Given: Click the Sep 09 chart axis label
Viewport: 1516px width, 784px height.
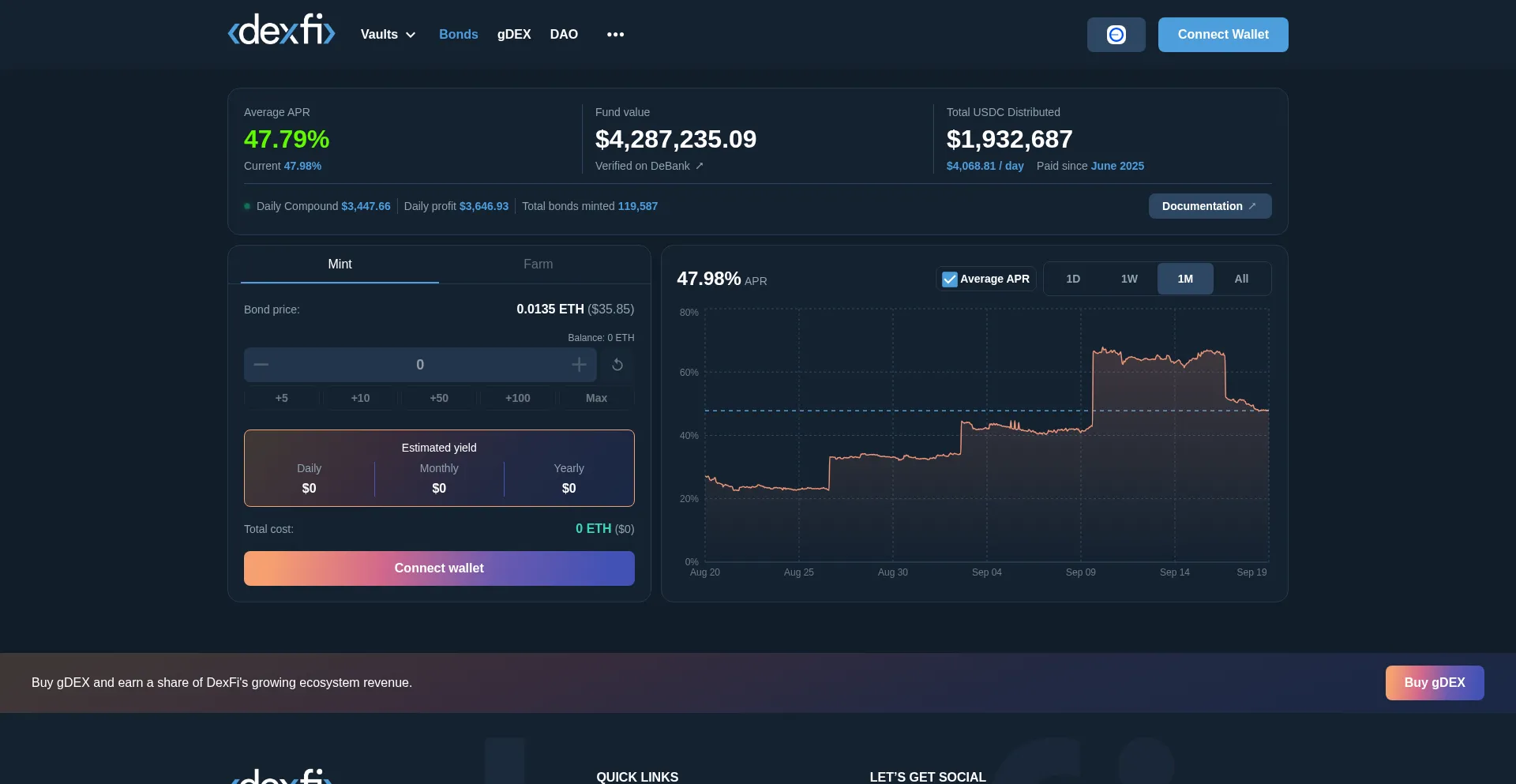Looking at the screenshot, I should coord(1080,572).
